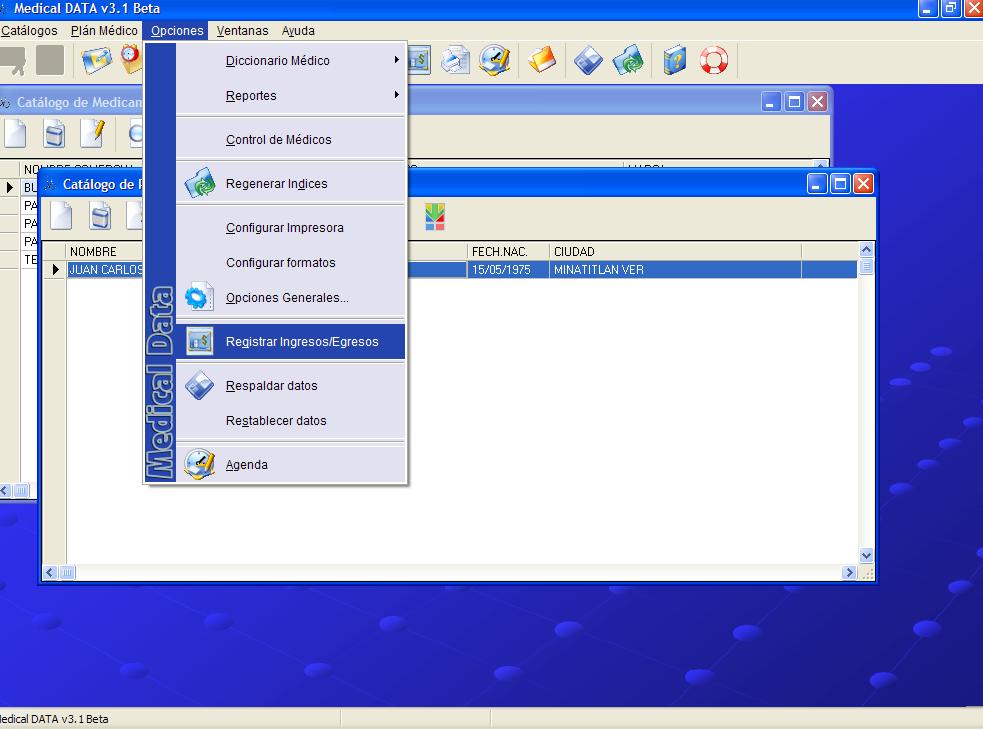This screenshot has width=983, height=729.
Task: Select Respaldar datos in the Opciones menu
Action: pyautogui.click(x=271, y=386)
